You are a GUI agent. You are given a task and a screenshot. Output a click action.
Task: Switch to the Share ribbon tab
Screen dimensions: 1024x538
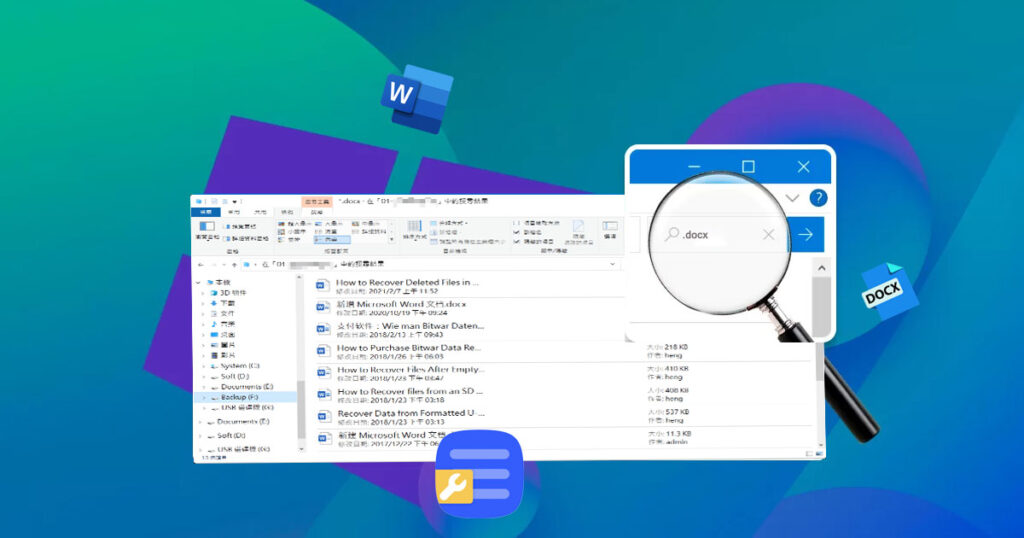(x=260, y=212)
